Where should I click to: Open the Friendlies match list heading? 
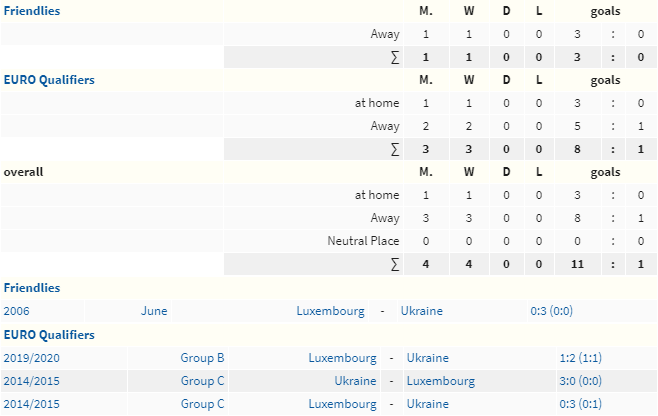[32, 288]
